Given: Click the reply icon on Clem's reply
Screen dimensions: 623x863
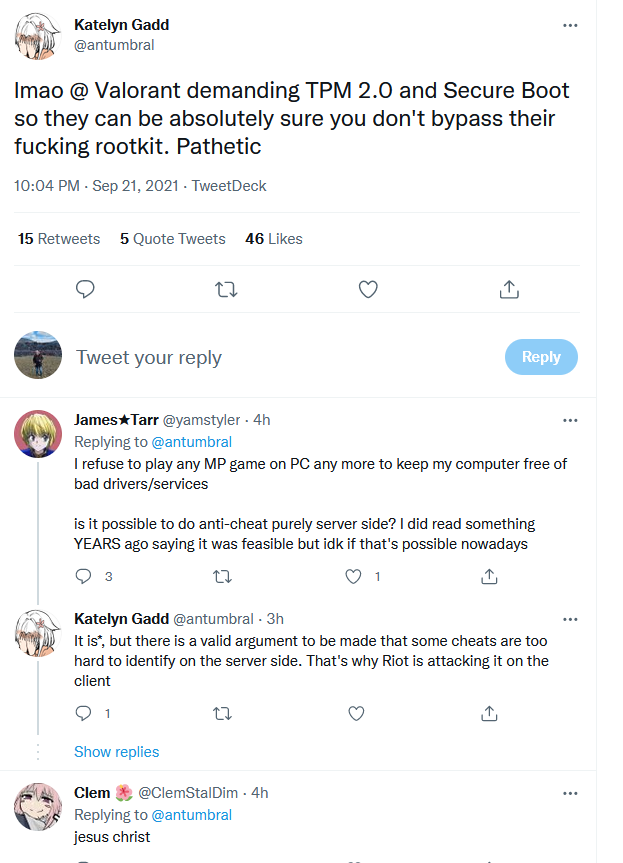Looking at the screenshot, I should click(x=85, y=858).
